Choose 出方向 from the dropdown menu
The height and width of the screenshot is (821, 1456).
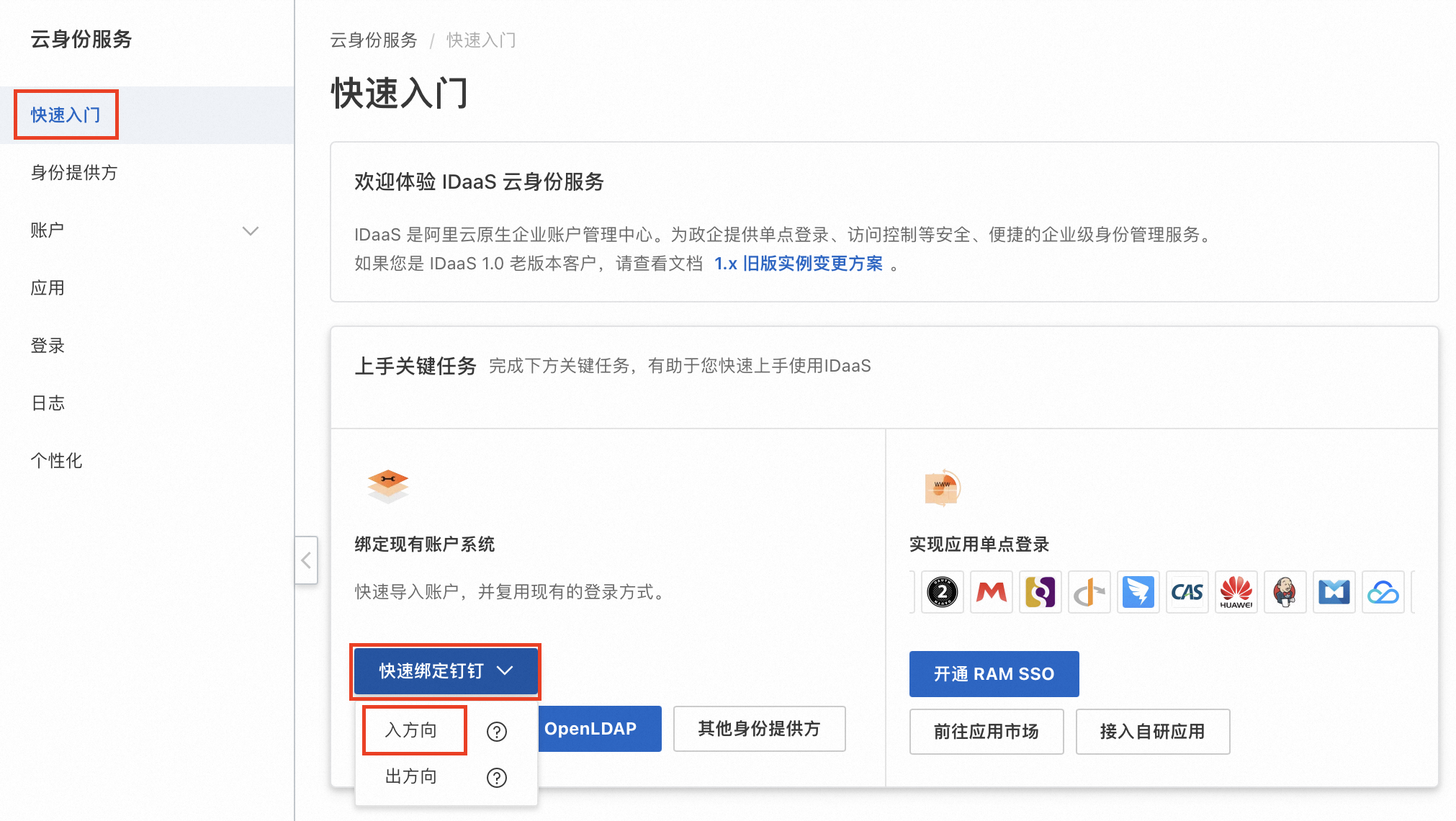(411, 776)
